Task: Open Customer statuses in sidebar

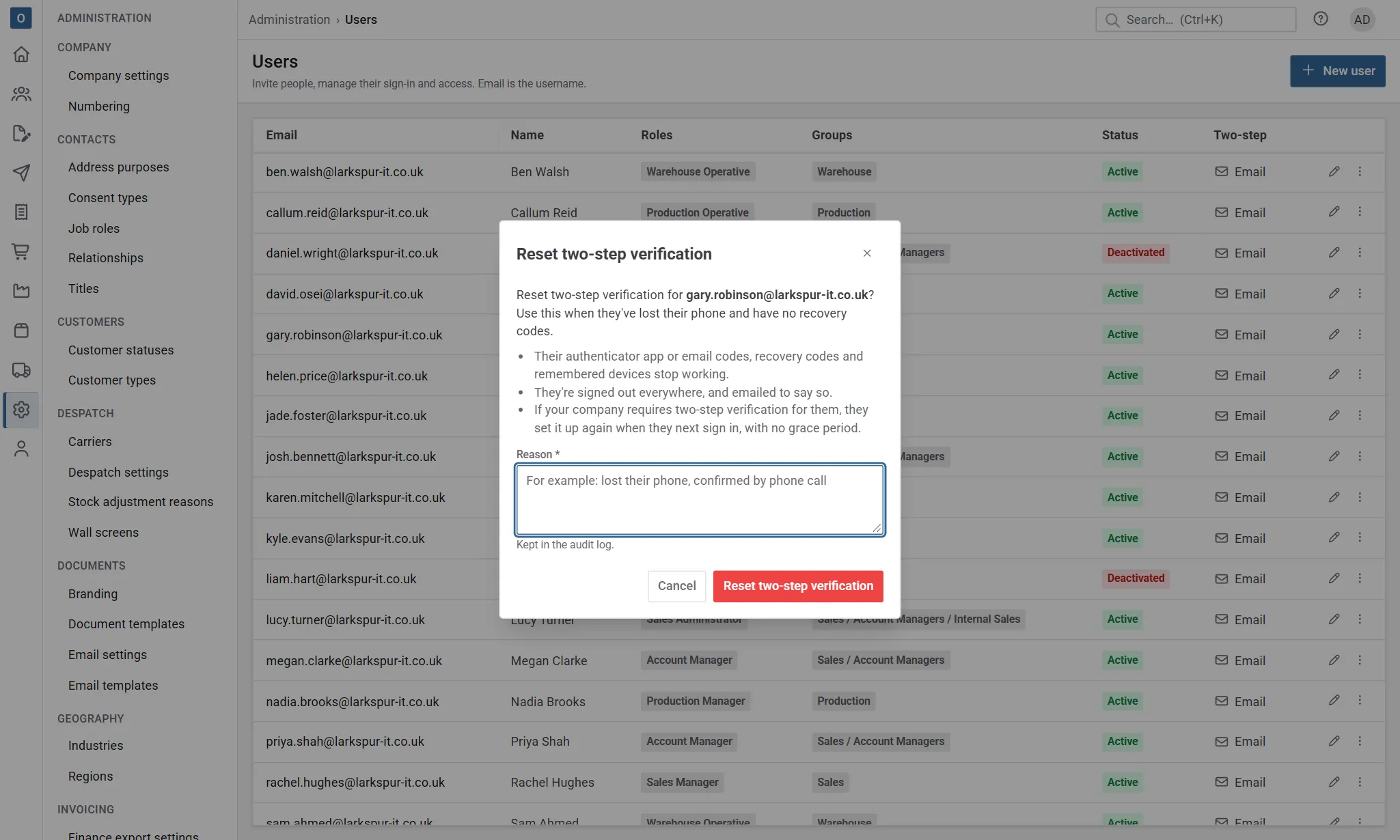Action: pyautogui.click(x=121, y=350)
